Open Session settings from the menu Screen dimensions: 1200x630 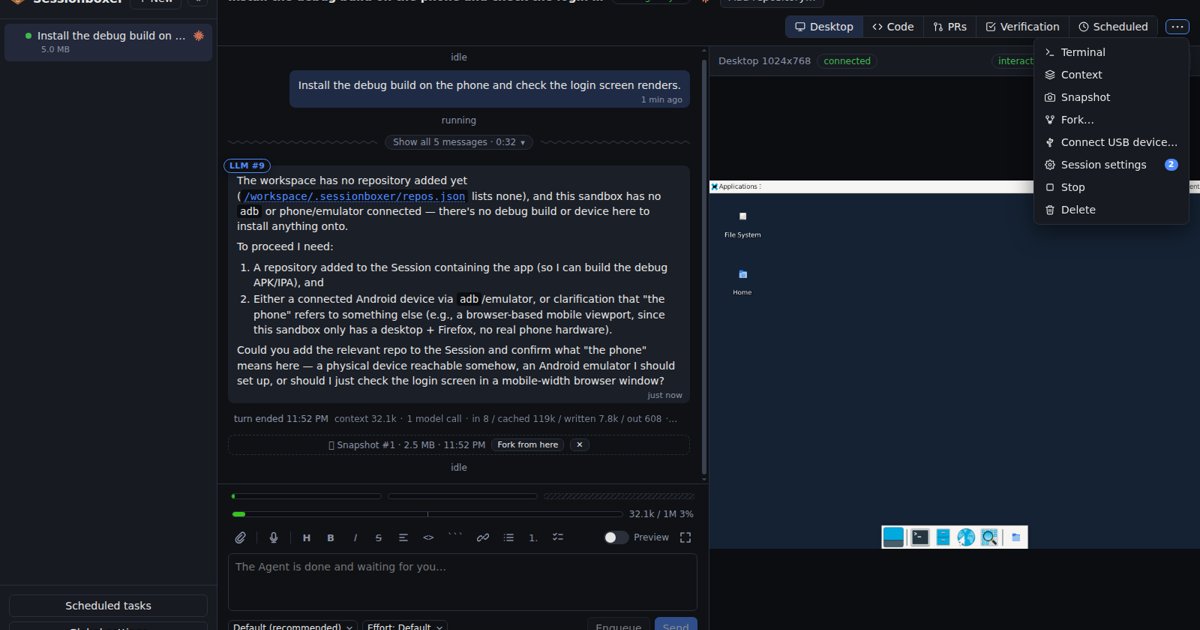(x=1111, y=165)
